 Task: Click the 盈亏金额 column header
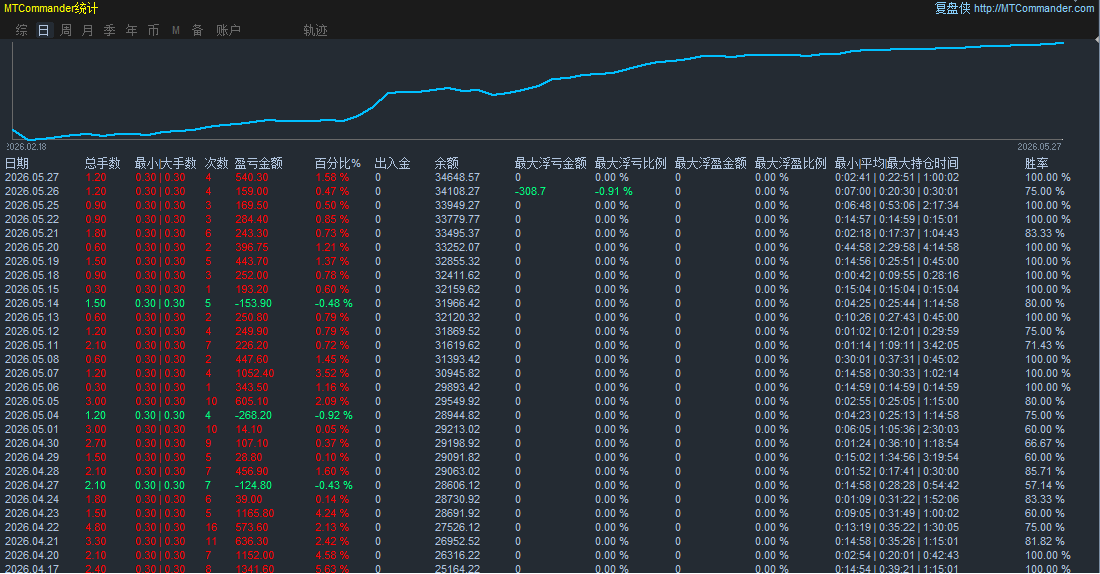pos(258,163)
